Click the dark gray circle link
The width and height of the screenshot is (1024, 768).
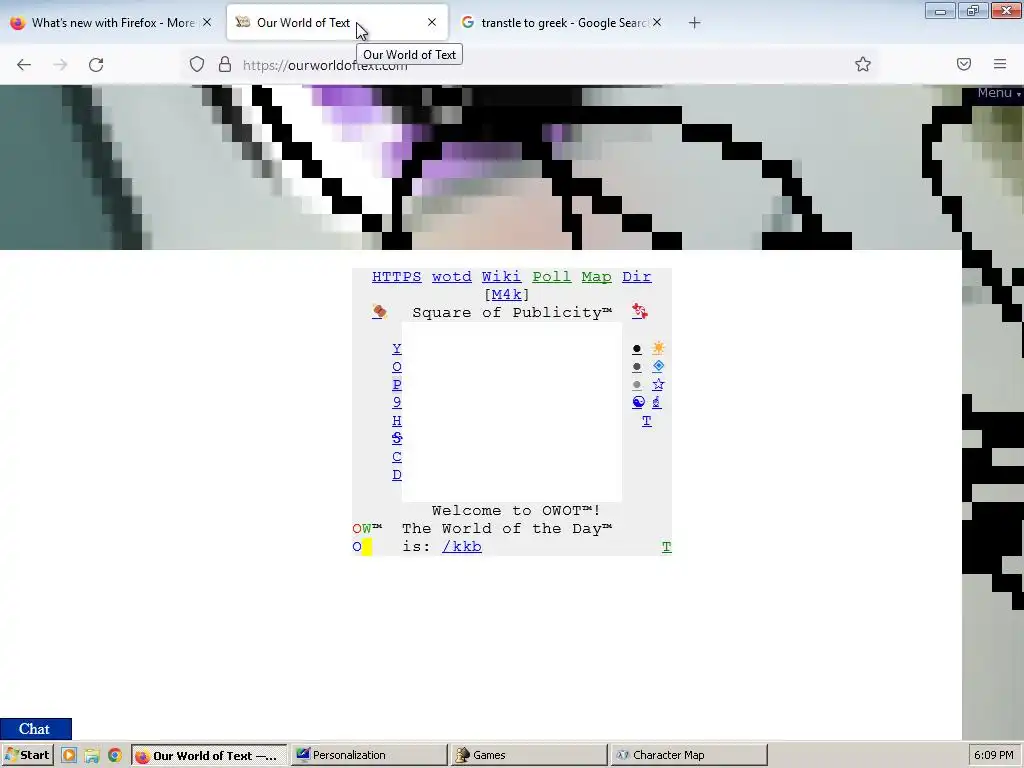click(637, 366)
